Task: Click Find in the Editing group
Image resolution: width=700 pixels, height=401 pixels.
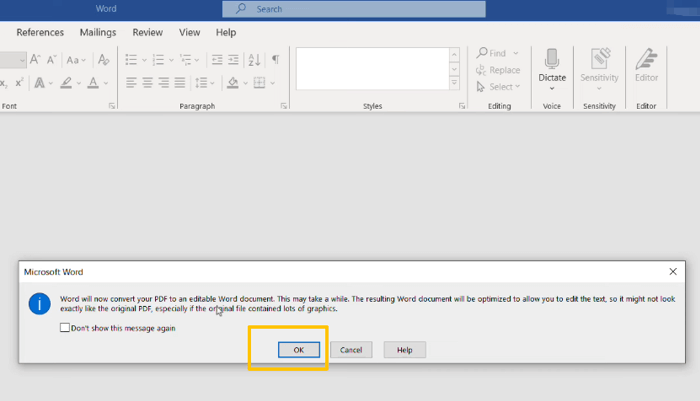Action: tap(491, 53)
